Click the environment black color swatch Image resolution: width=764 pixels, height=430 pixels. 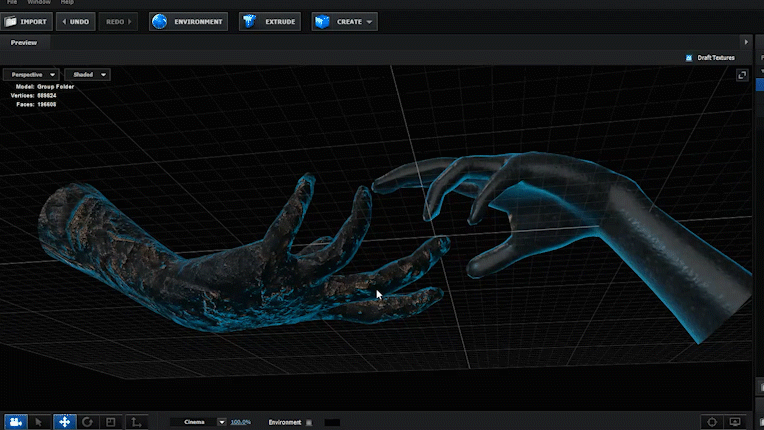pos(332,423)
